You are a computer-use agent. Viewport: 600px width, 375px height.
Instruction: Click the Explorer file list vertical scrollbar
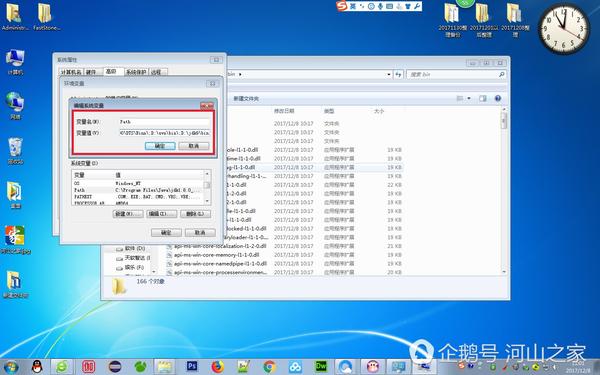pos(504,190)
